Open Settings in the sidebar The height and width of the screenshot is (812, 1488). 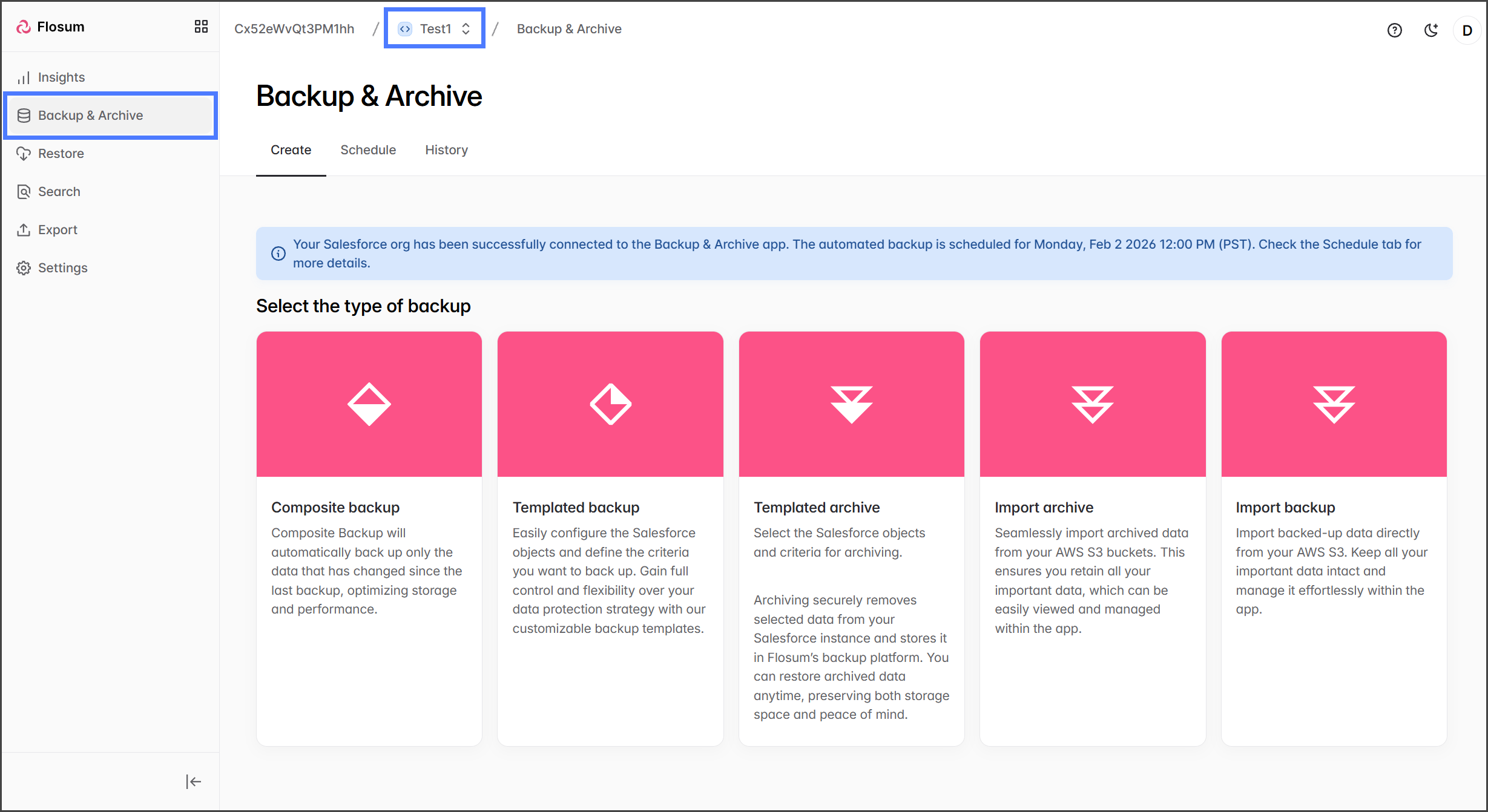coord(62,268)
